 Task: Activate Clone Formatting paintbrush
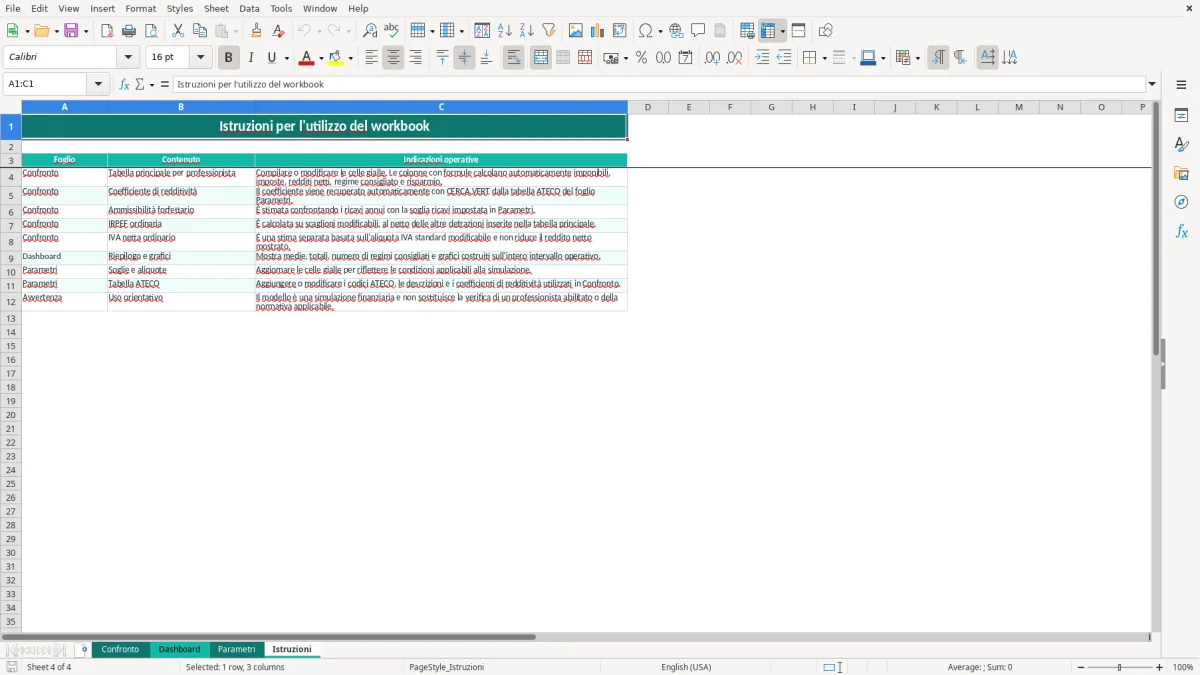click(x=257, y=31)
